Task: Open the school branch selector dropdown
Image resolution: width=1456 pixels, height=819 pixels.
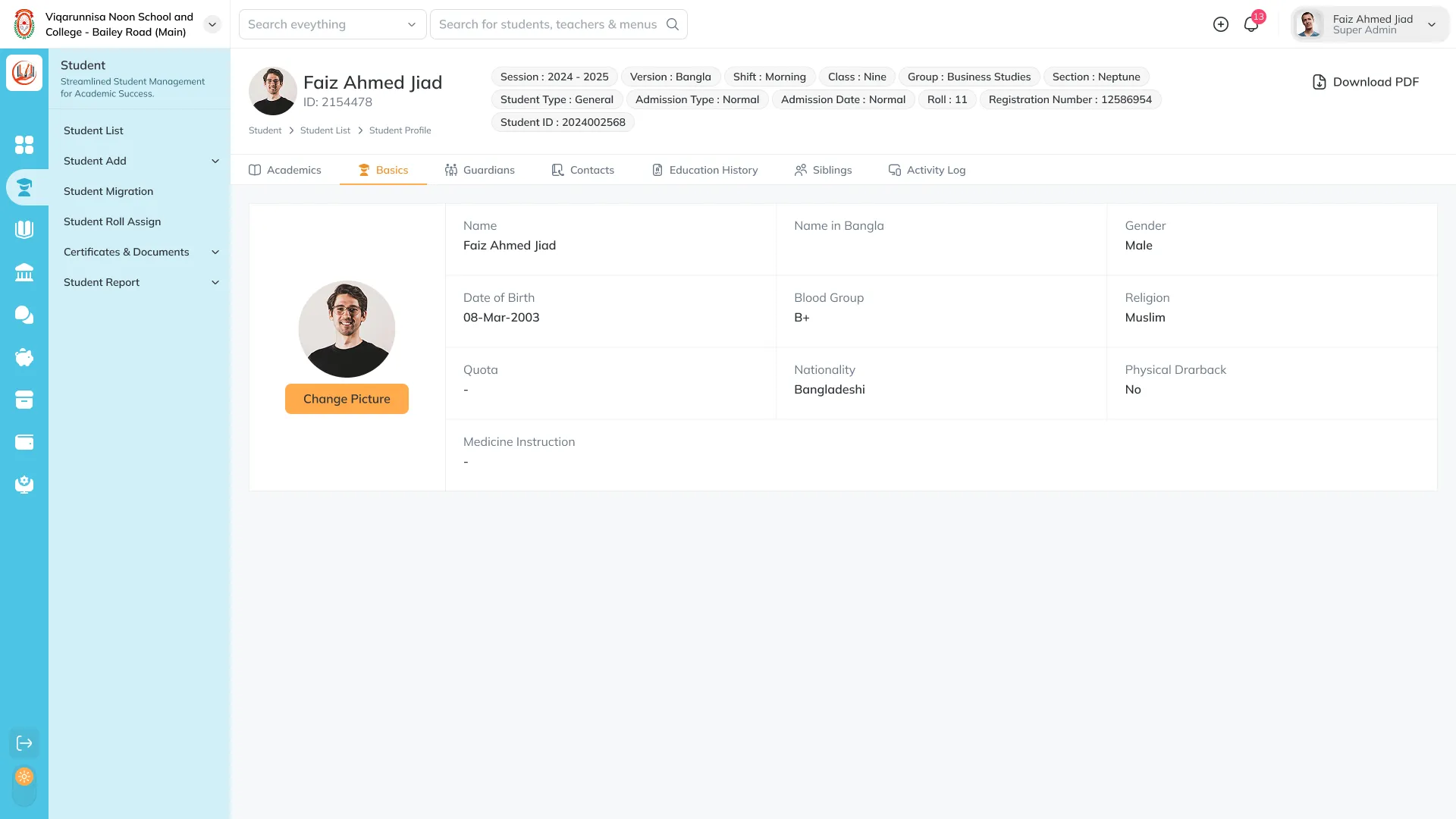Action: (x=212, y=24)
